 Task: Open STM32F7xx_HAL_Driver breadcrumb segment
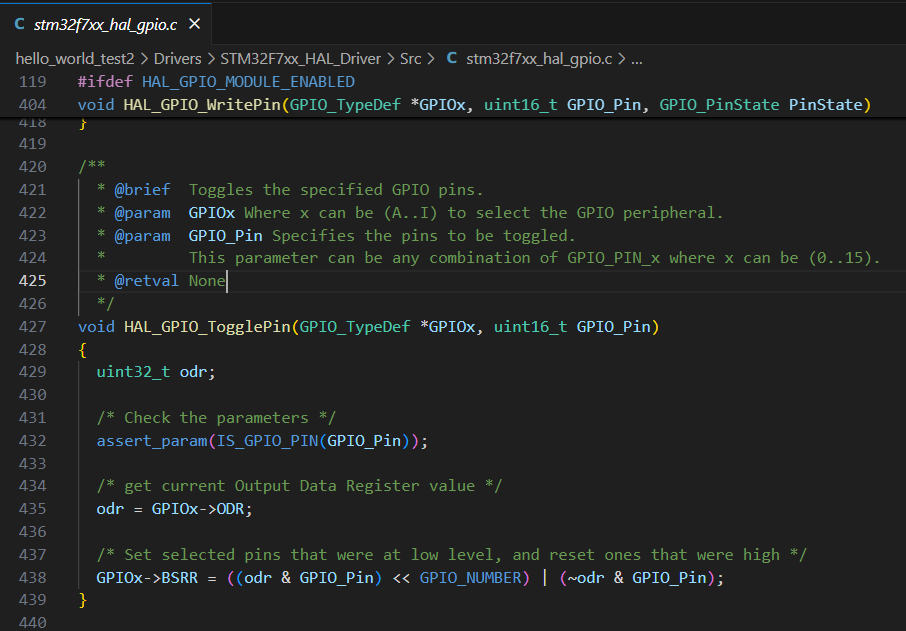tap(300, 59)
